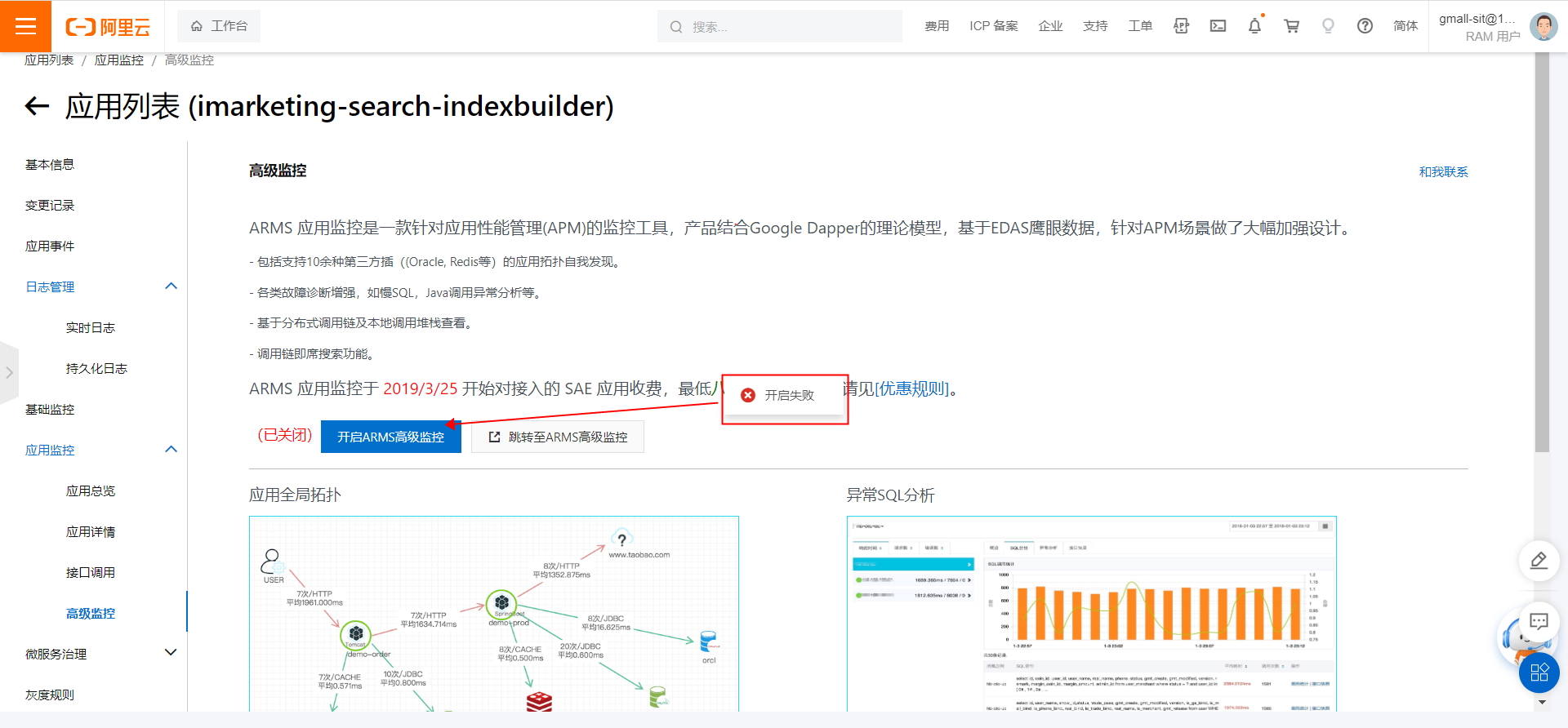1568x728 pixels.
Task: Open 基本信息 in sidebar
Action: tap(50, 165)
